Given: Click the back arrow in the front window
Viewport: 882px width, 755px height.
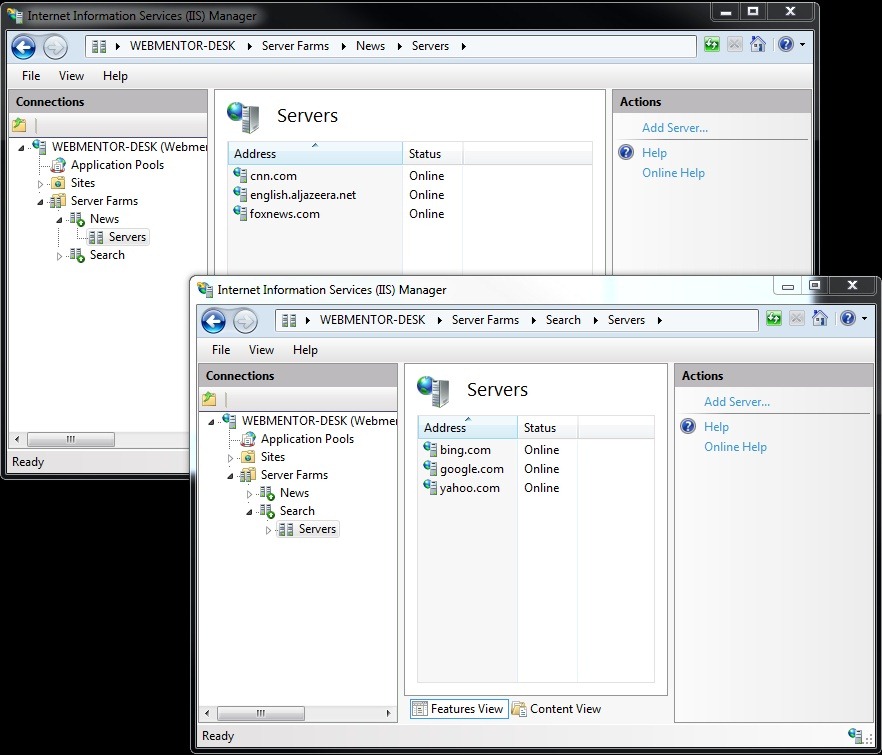Looking at the screenshot, I should (213, 320).
